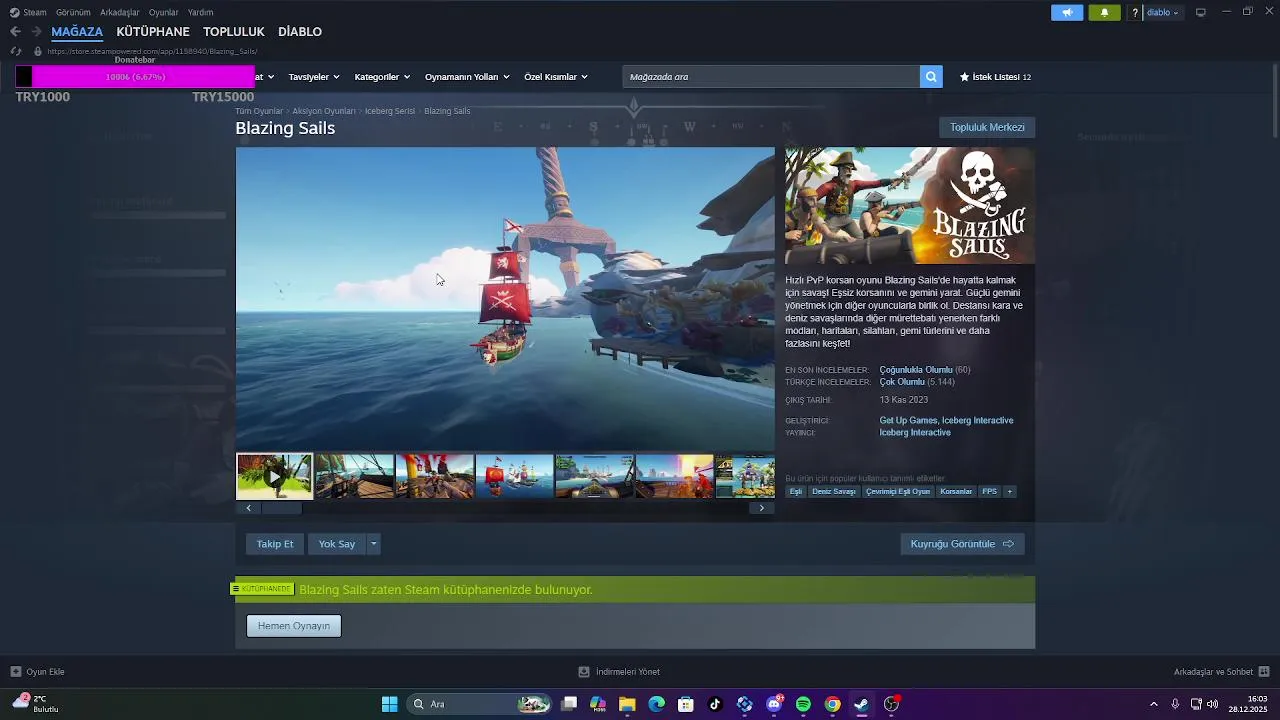Open the arrow dropdown beside Yok Say
This screenshot has height=720, width=1280.
[x=373, y=544]
